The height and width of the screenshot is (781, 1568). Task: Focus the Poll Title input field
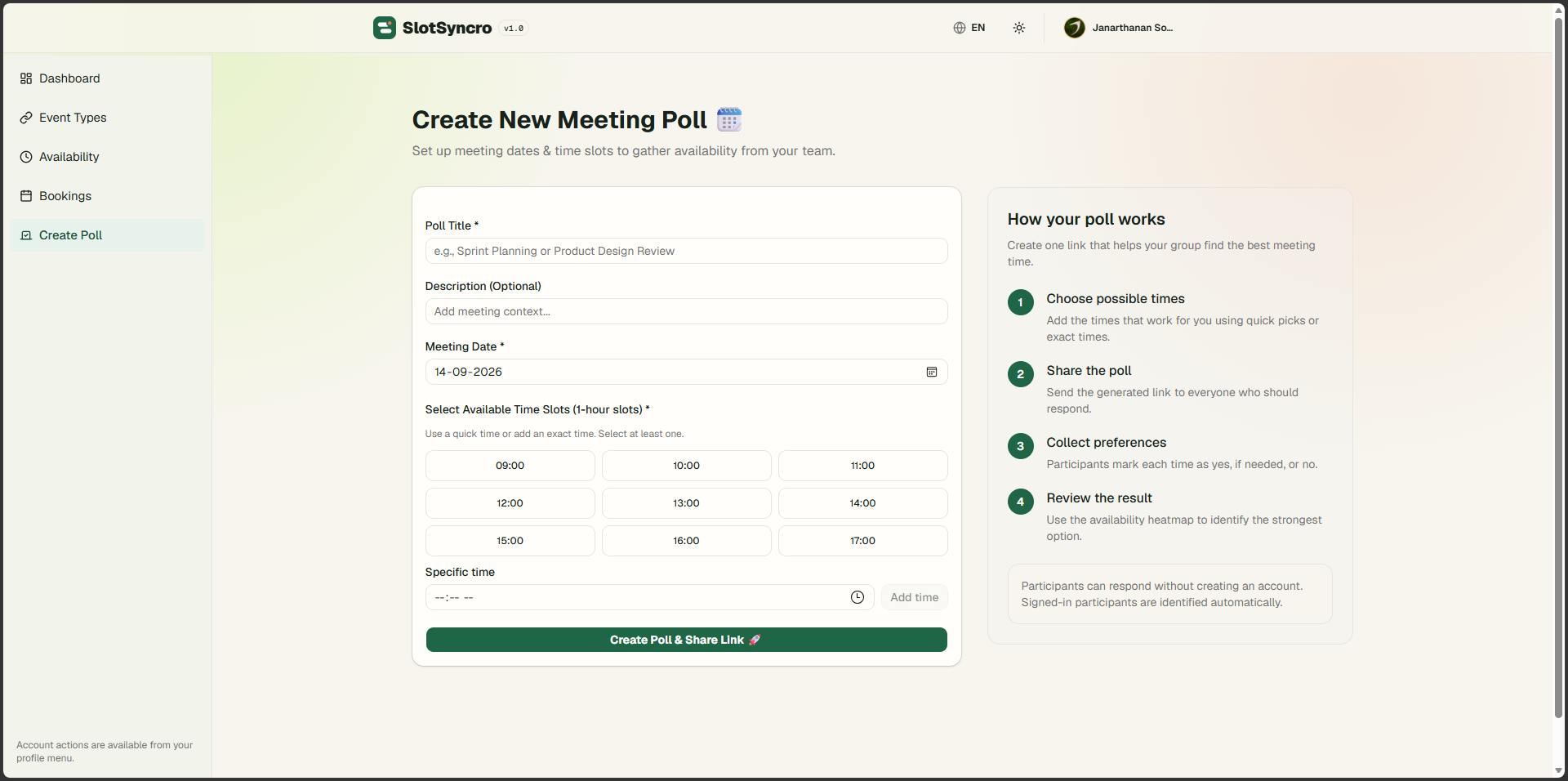[x=687, y=251]
